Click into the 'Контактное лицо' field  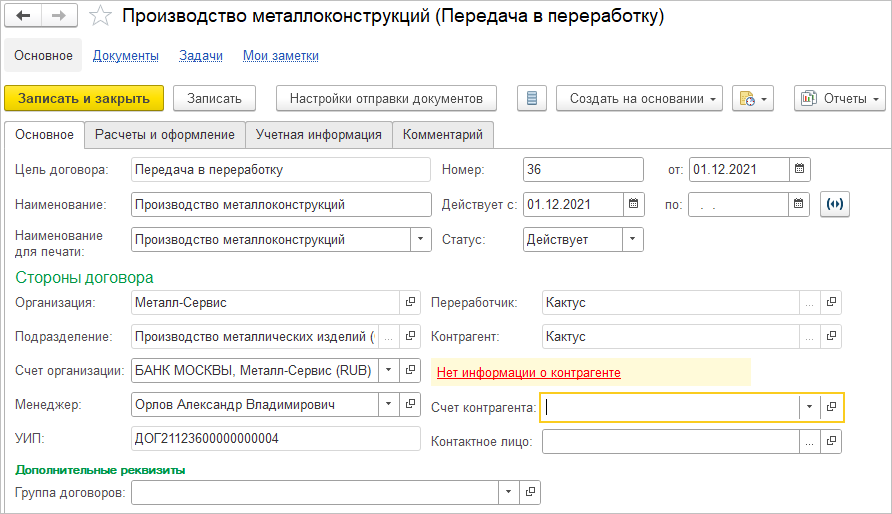coord(670,441)
